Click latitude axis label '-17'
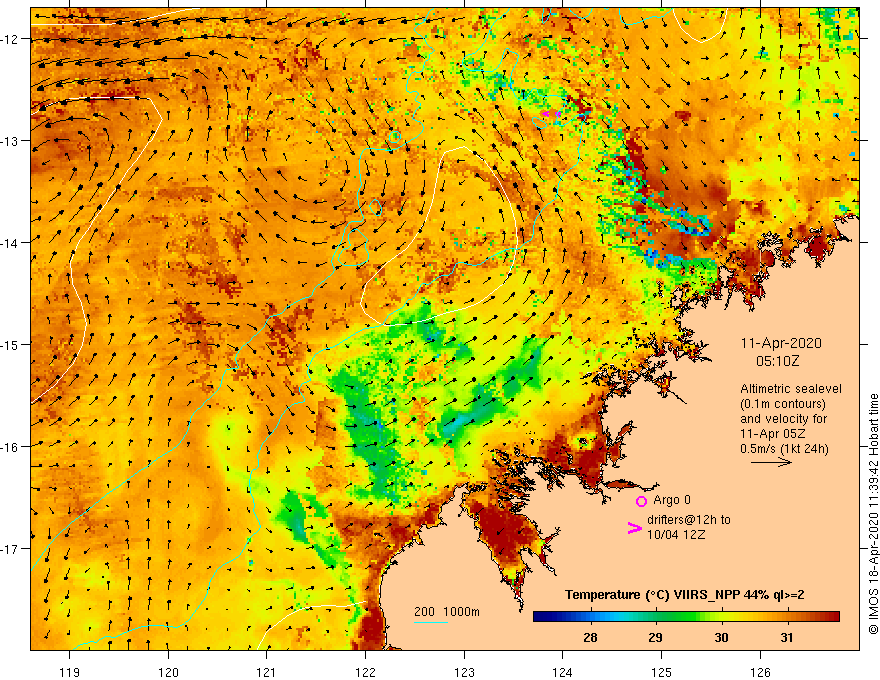Viewport: 880px width, 680px height. [x=10, y=549]
